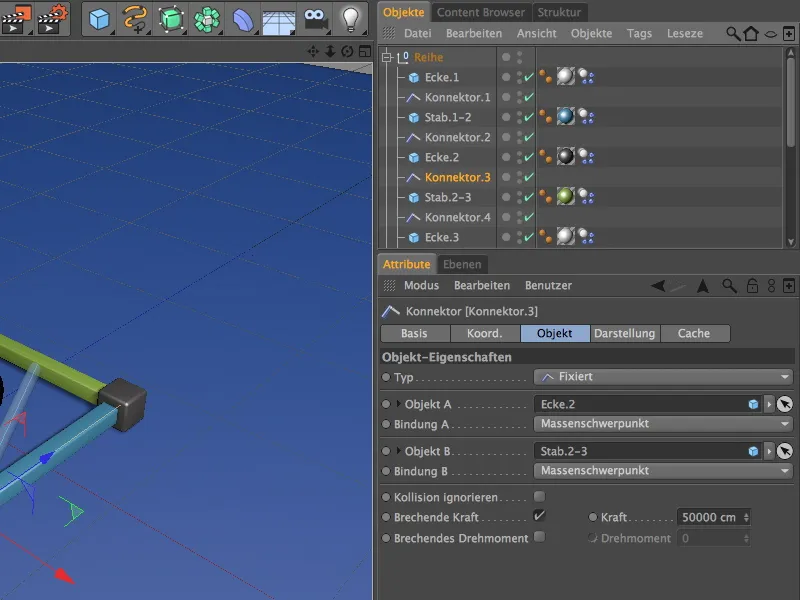The height and width of the screenshot is (600, 800).
Task: Click the viewport move camera icon
Action: (x=313, y=51)
